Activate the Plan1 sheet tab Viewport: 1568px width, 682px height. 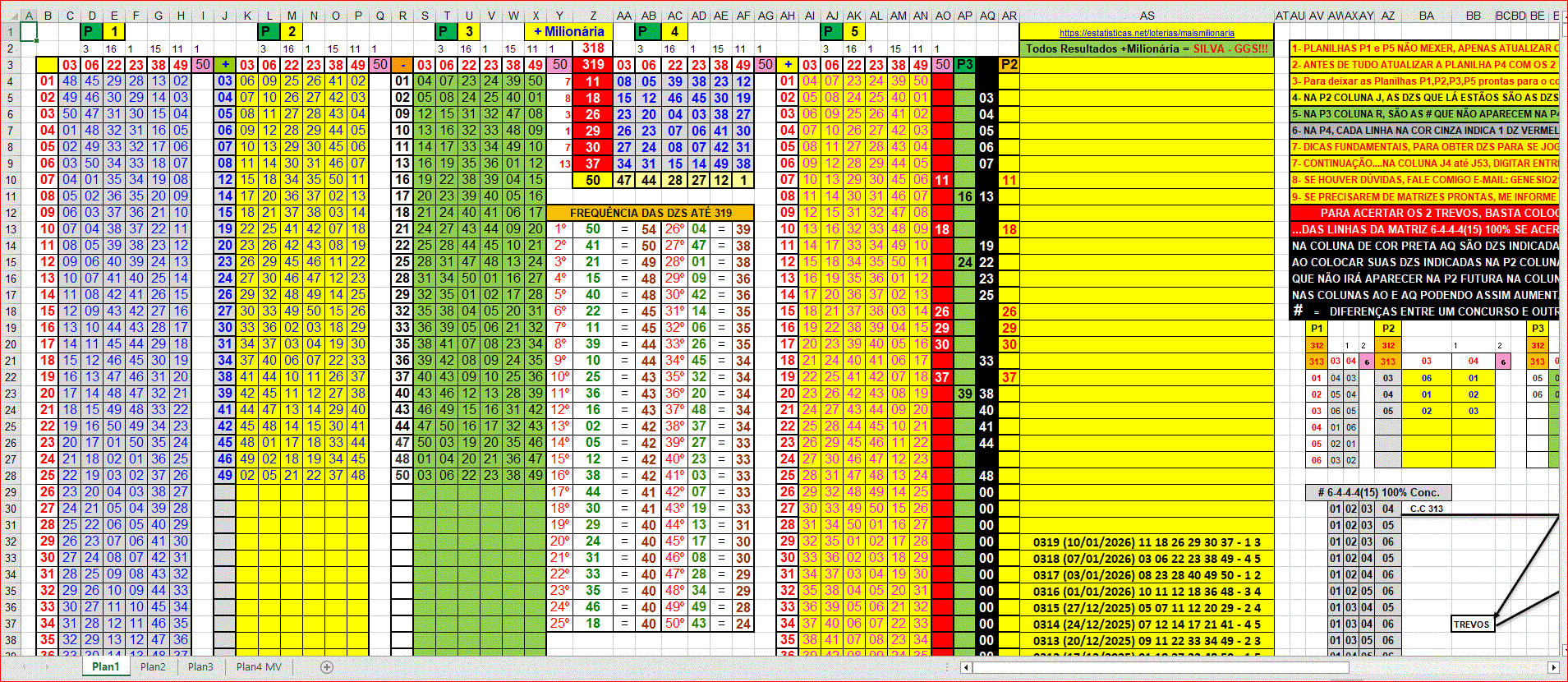pyautogui.click(x=105, y=667)
